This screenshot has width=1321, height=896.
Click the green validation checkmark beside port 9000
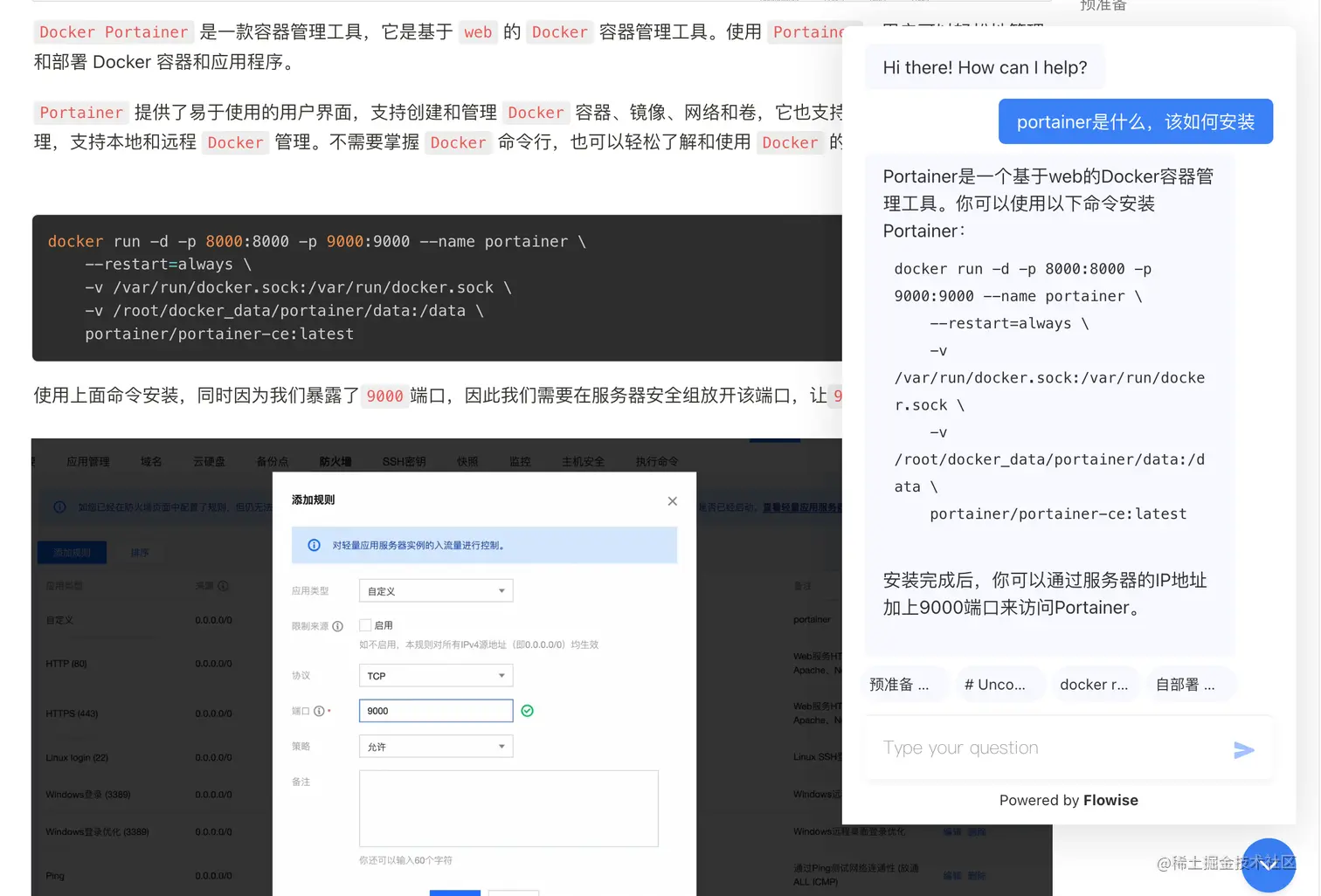(x=527, y=711)
